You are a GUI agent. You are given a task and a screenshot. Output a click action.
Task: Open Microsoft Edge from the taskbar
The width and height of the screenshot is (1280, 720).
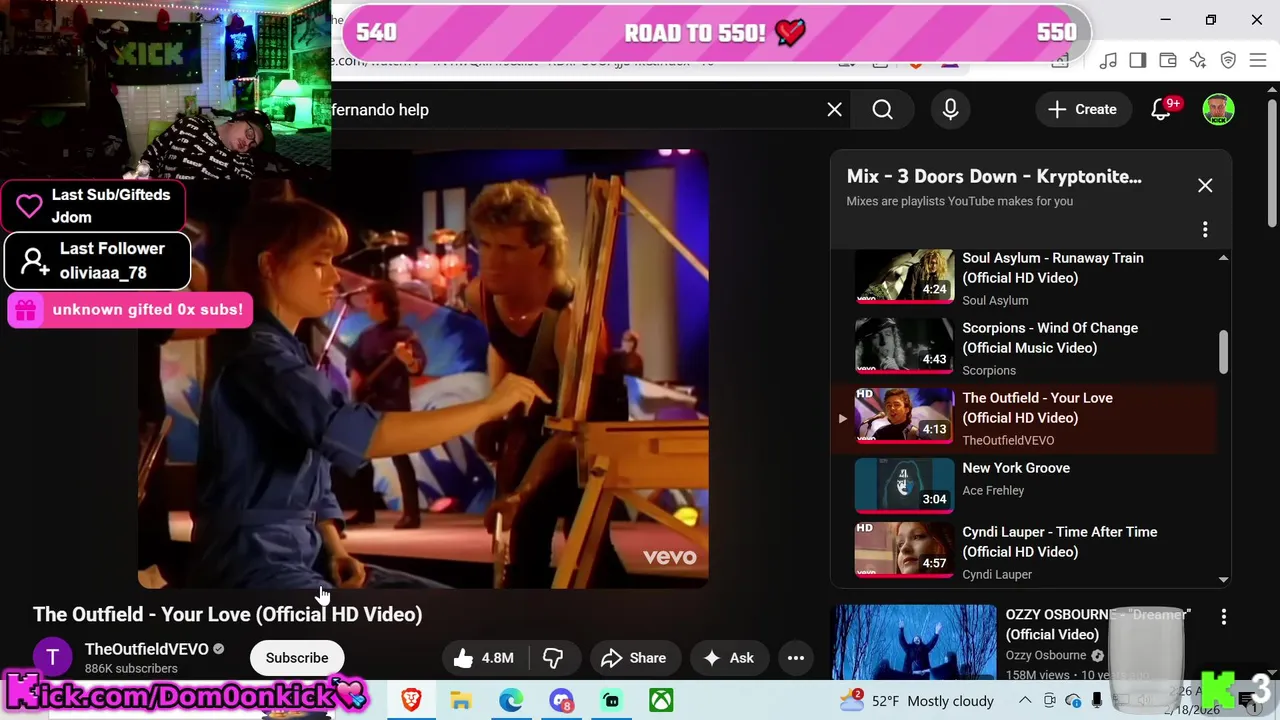[x=511, y=701]
